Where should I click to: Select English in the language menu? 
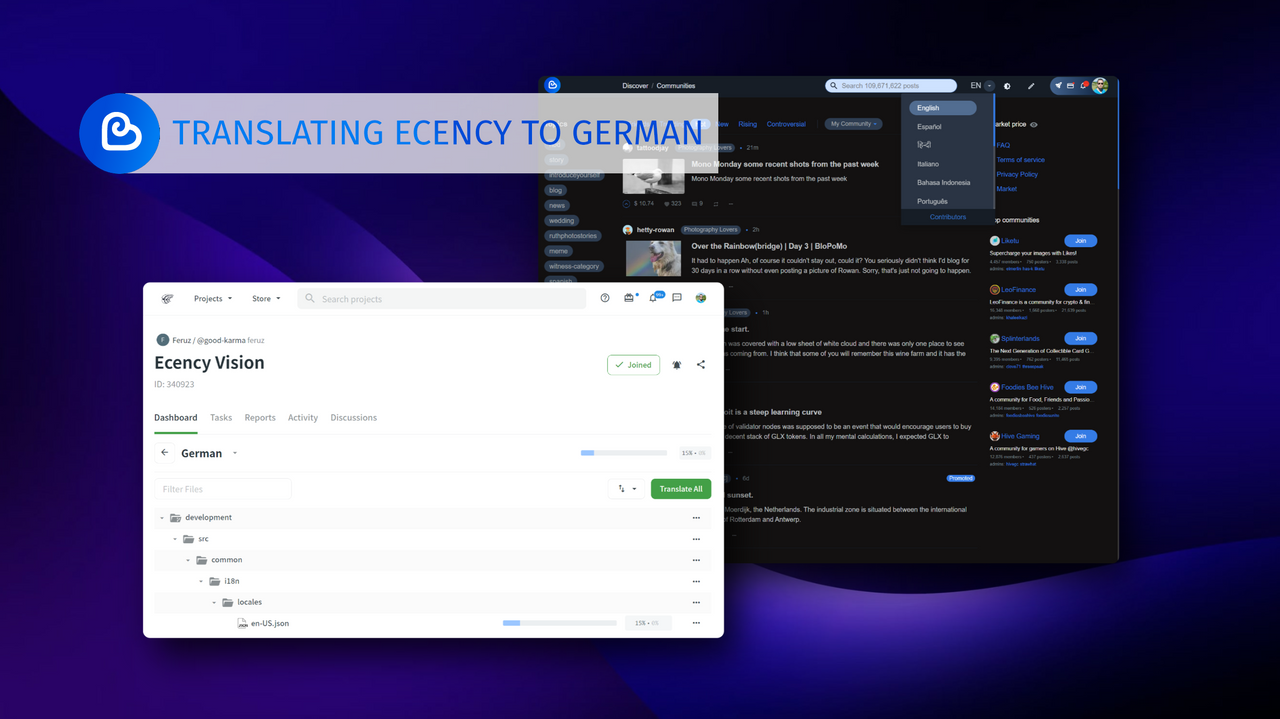pyautogui.click(x=942, y=108)
